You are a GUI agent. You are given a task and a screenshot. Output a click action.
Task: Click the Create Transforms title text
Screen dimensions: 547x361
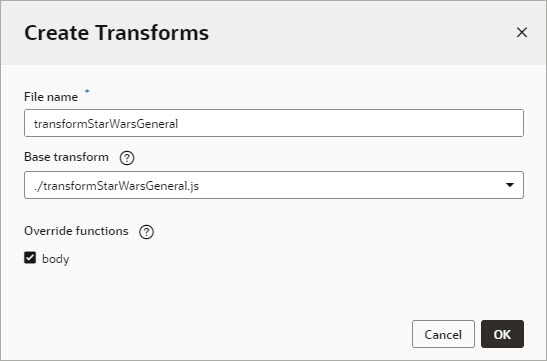tap(117, 33)
